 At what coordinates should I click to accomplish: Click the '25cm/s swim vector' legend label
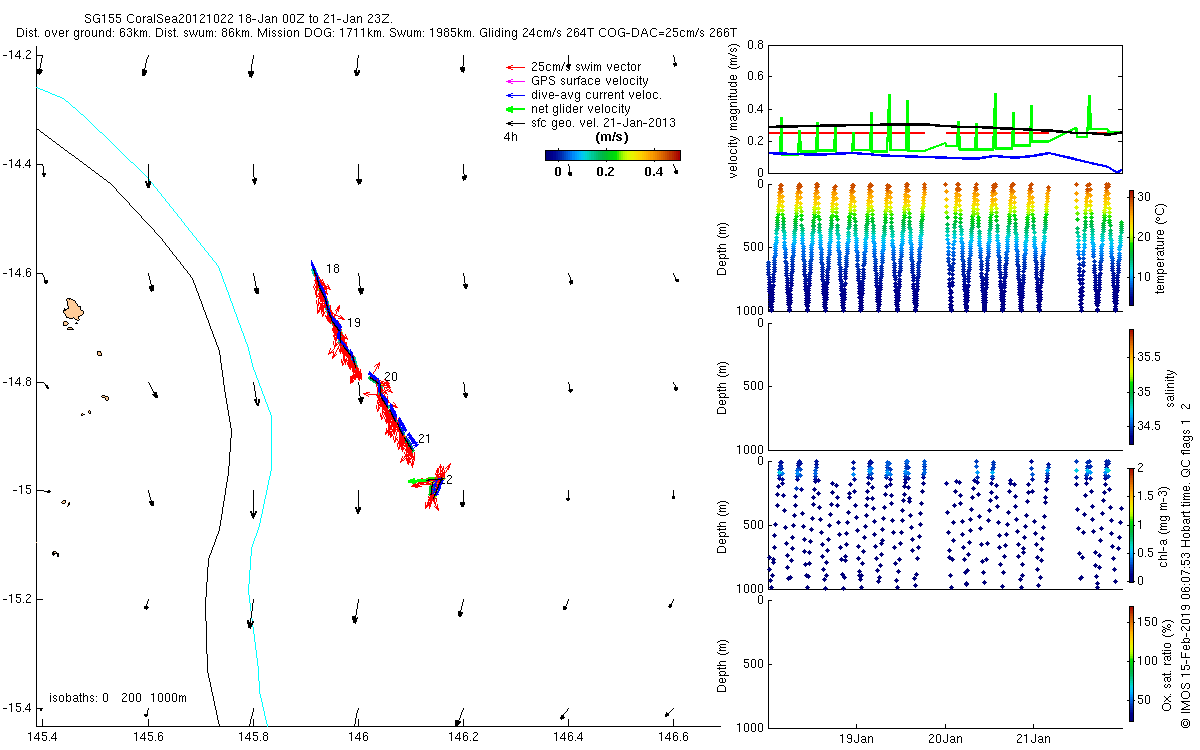[x=585, y=66]
